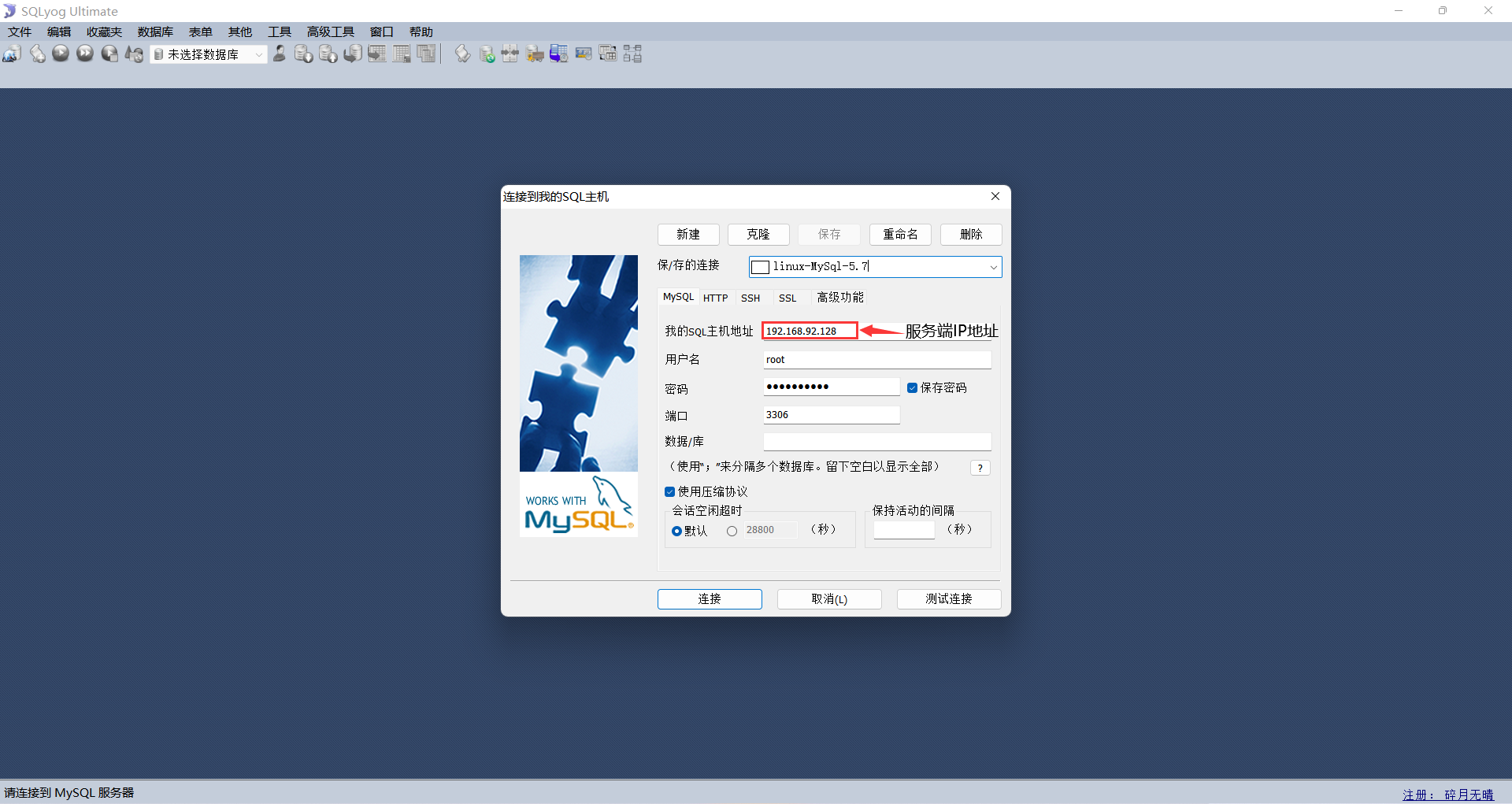1512x804 pixels.
Task: Toggle the use compression protocol checkbox
Action: click(x=669, y=491)
